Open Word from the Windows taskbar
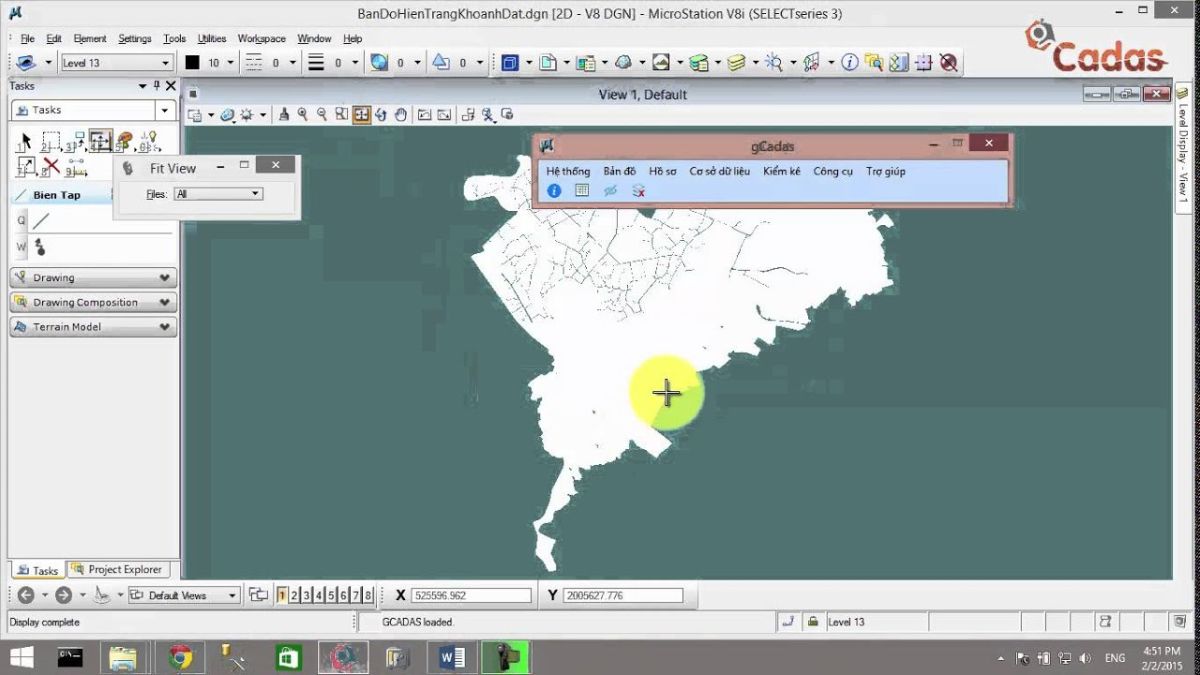The width and height of the screenshot is (1200, 675). point(452,657)
